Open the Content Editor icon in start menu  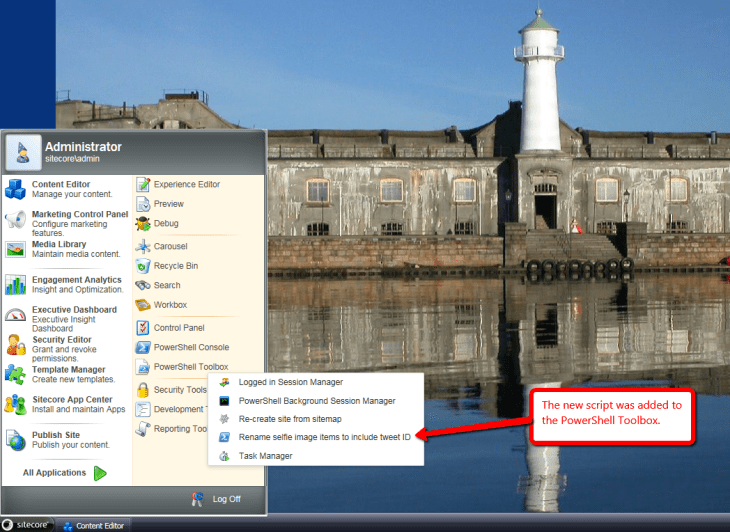[15, 189]
